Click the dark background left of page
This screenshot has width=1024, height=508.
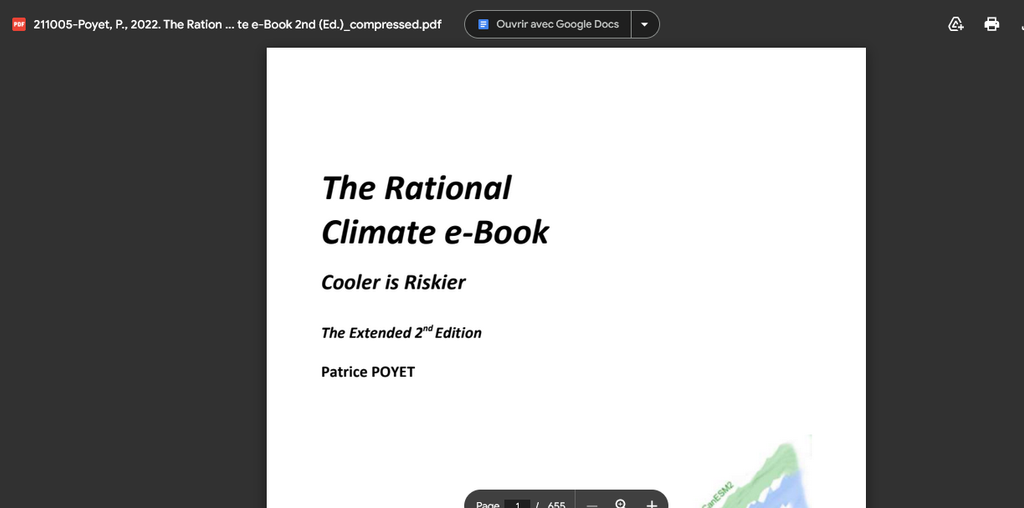[130, 280]
